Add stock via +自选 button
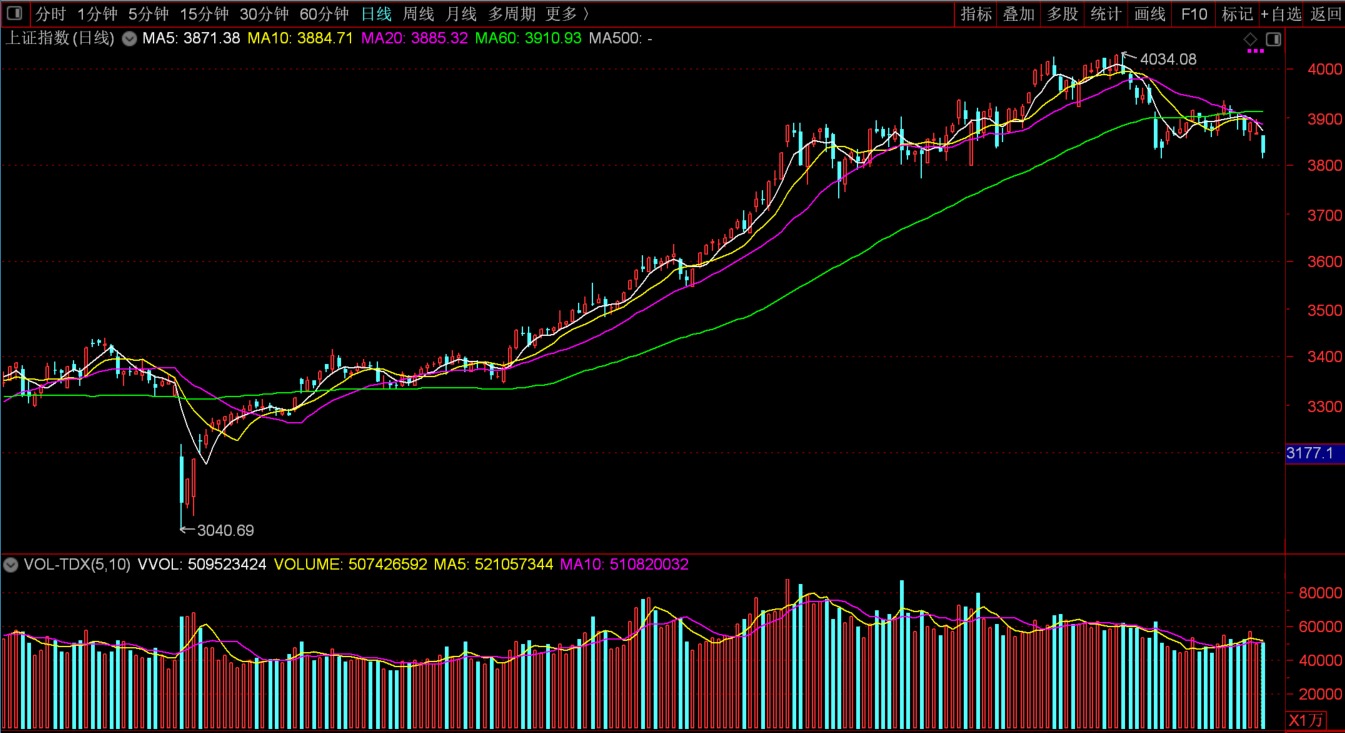 tap(1281, 14)
